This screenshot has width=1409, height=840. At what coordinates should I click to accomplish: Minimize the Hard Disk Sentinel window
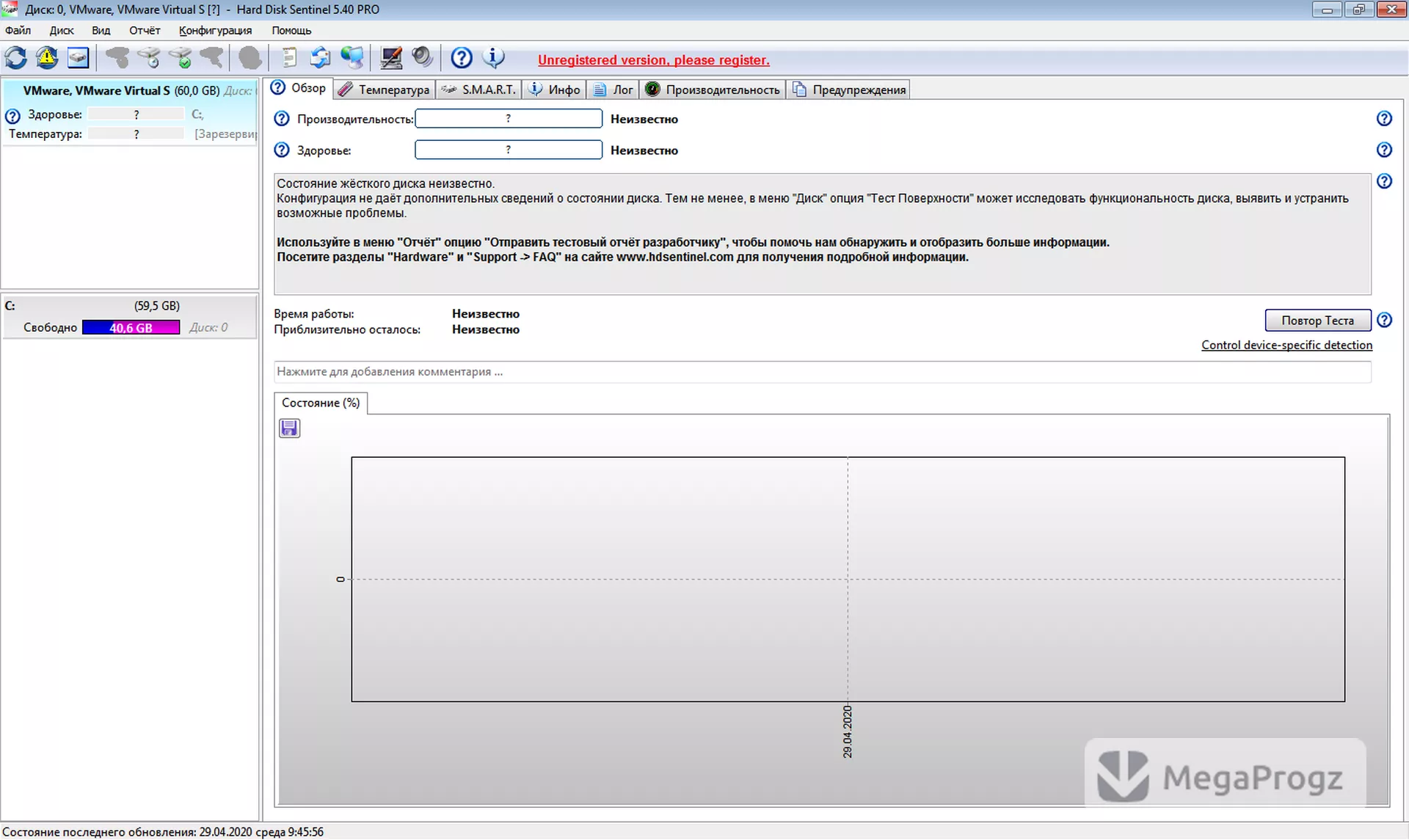coord(1327,10)
